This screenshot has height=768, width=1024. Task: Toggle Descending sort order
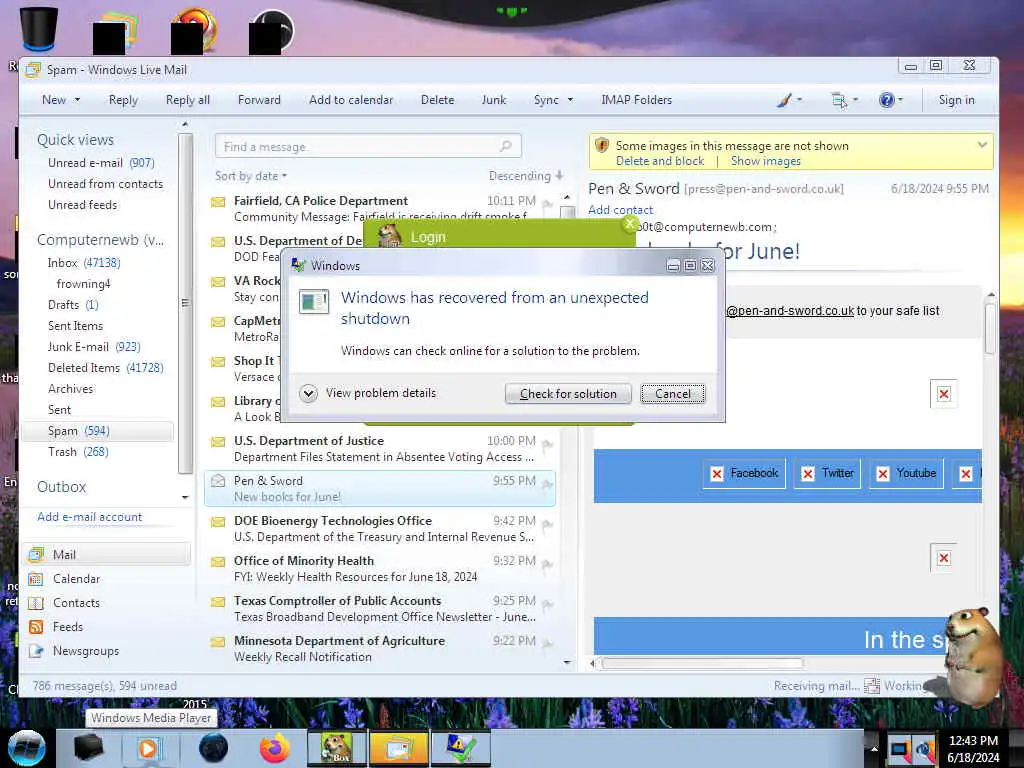click(x=526, y=176)
